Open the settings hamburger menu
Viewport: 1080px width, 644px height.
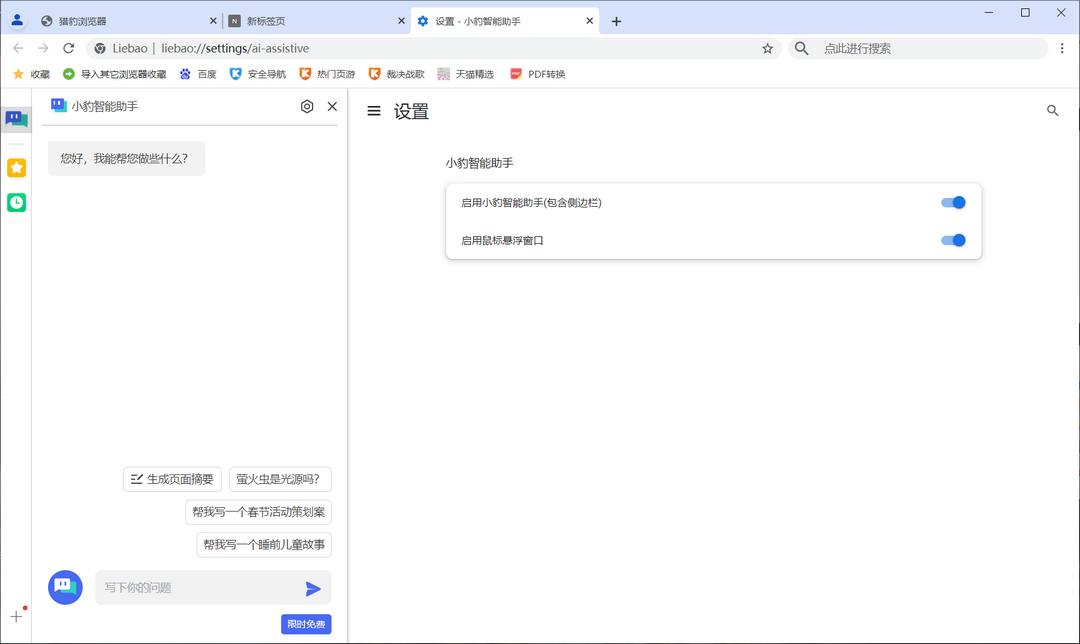373,111
